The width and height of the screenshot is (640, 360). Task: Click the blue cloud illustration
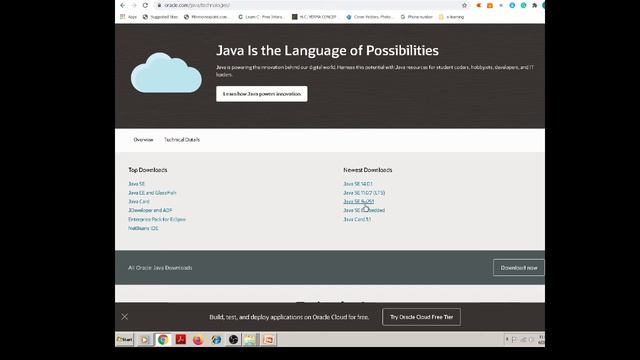click(x=166, y=73)
